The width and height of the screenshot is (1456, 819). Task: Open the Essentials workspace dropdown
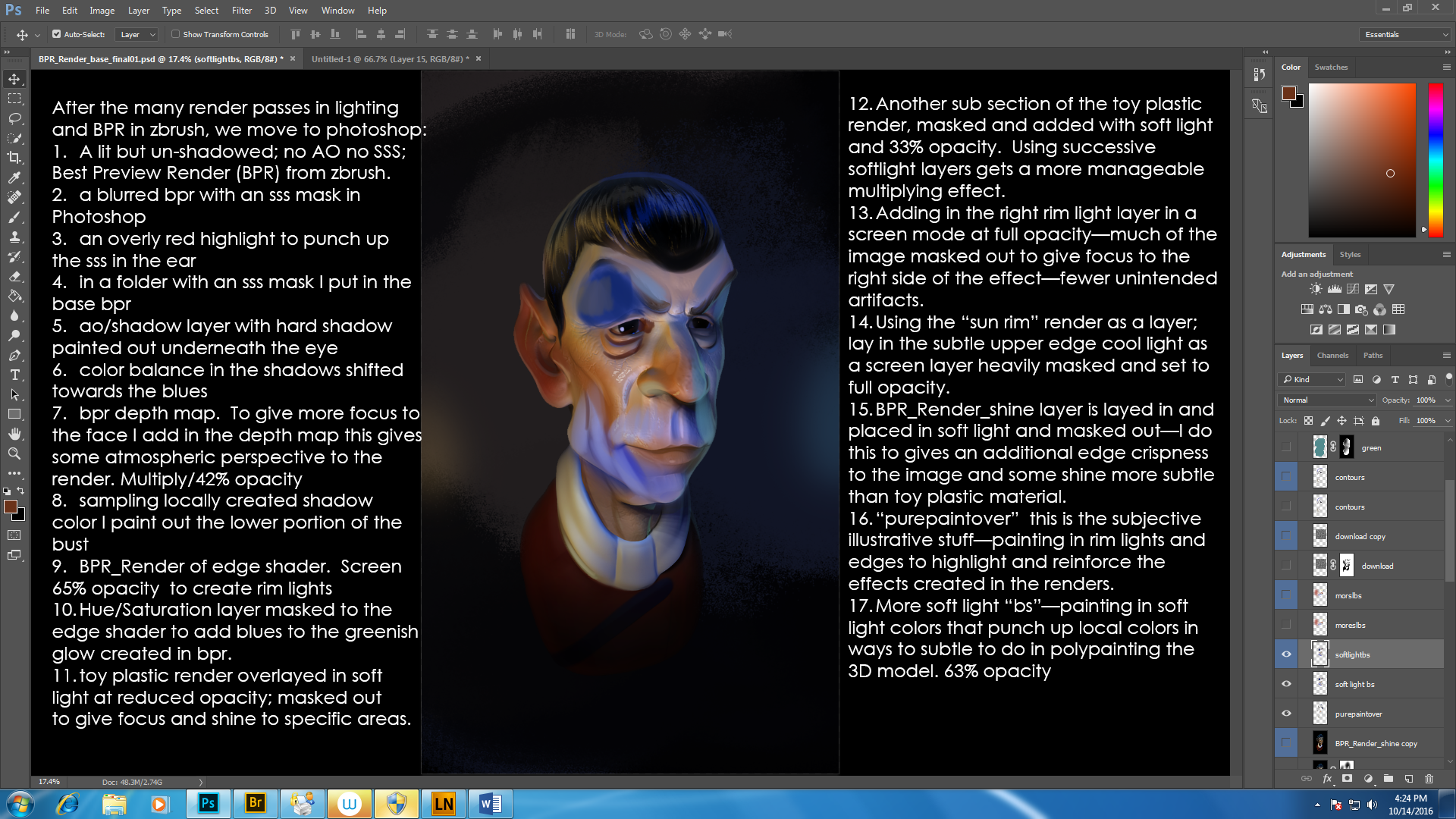[x=1406, y=34]
